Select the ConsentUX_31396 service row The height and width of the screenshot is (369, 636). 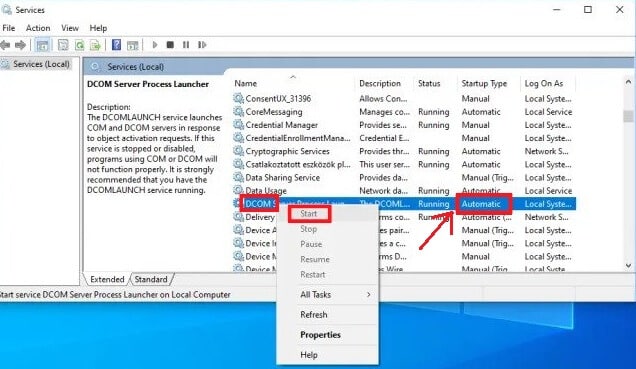click(x=404, y=99)
